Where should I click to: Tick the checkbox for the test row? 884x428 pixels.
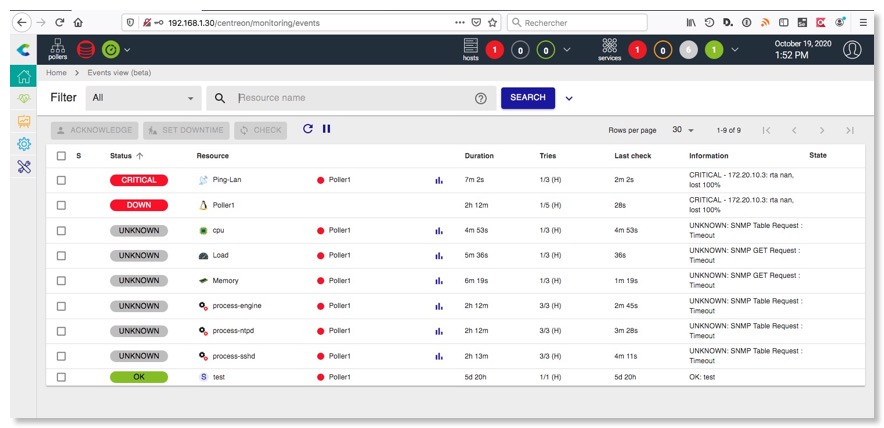pos(61,377)
